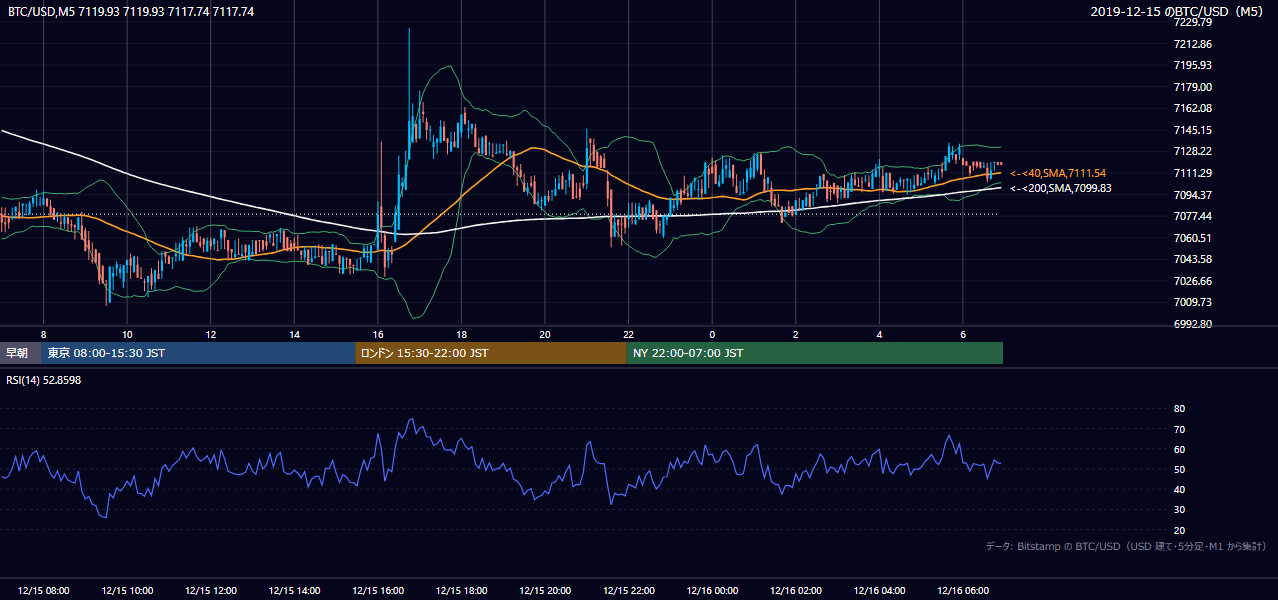Click the 早朝 session bar

click(x=20, y=353)
